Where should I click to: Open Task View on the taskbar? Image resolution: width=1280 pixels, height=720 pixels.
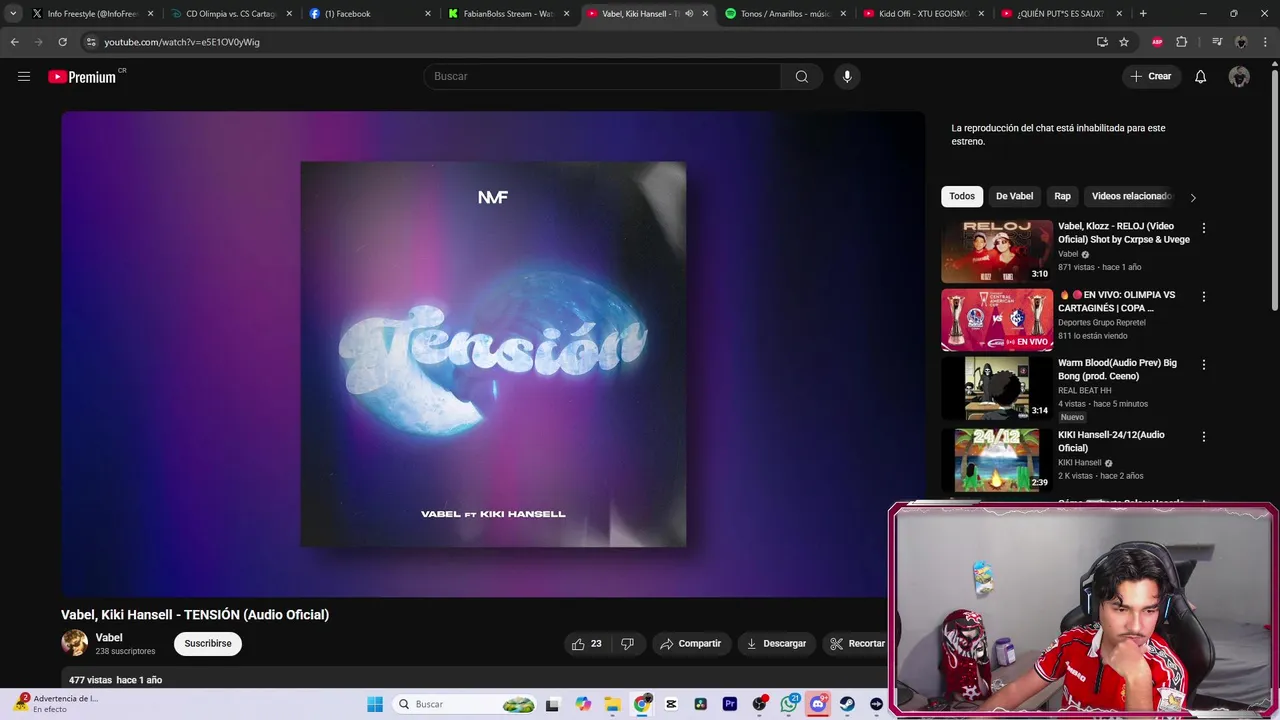553,704
